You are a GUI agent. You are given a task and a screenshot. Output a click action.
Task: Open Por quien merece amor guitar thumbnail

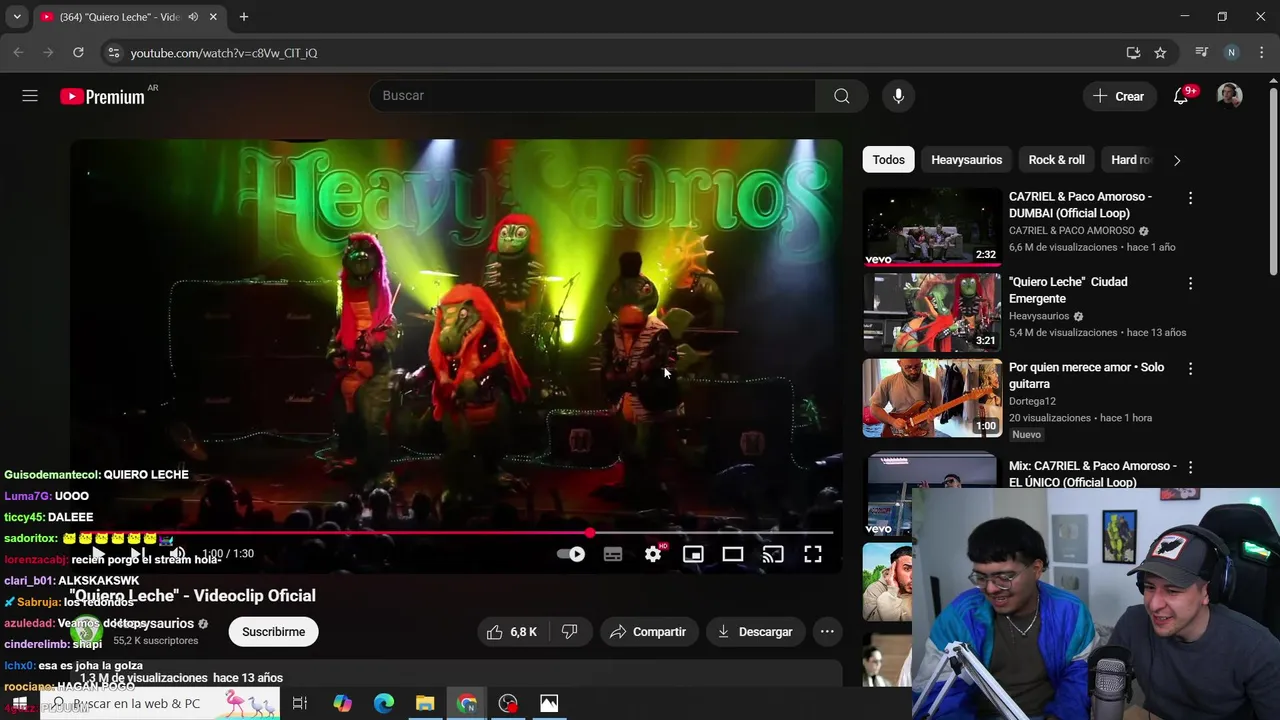pos(932,398)
